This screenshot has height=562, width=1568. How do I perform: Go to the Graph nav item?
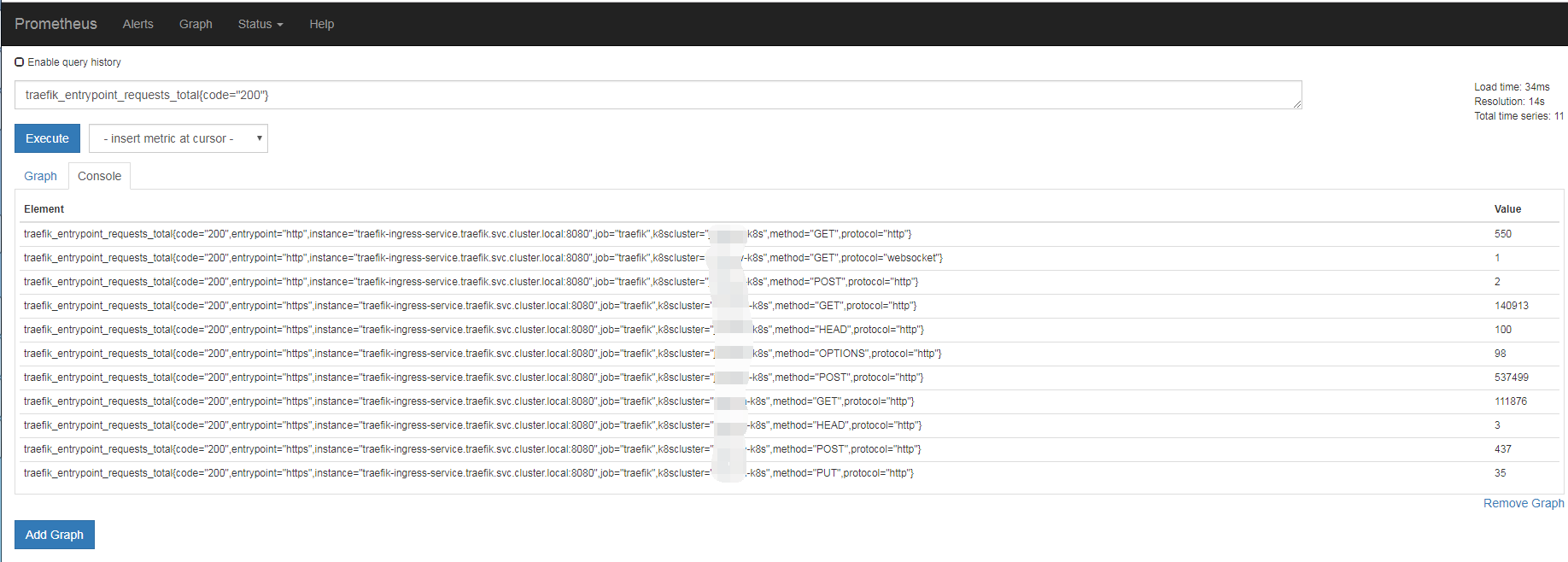point(196,24)
